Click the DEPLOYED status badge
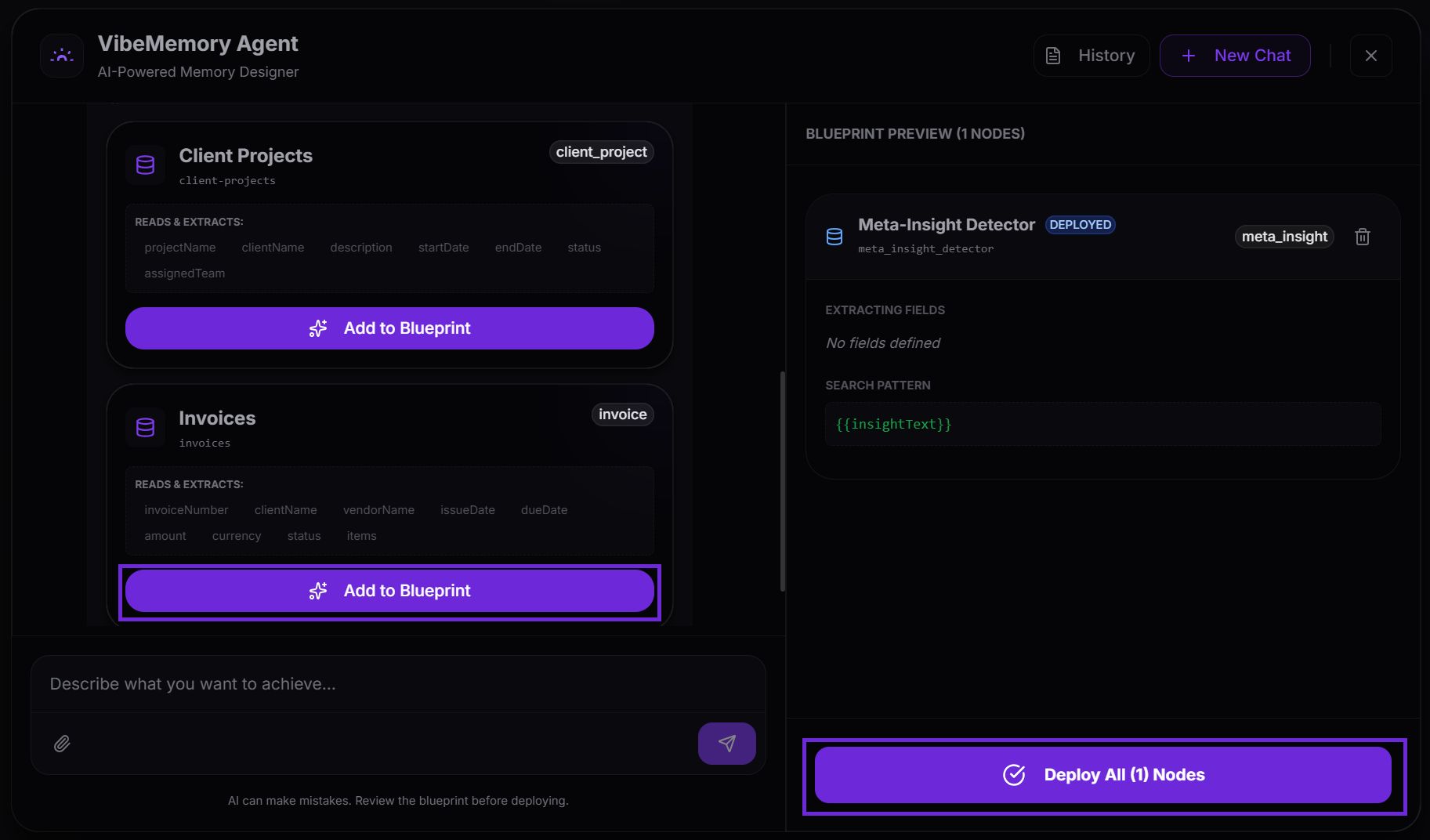Image resolution: width=1430 pixels, height=840 pixels. tap(1080, 225)
